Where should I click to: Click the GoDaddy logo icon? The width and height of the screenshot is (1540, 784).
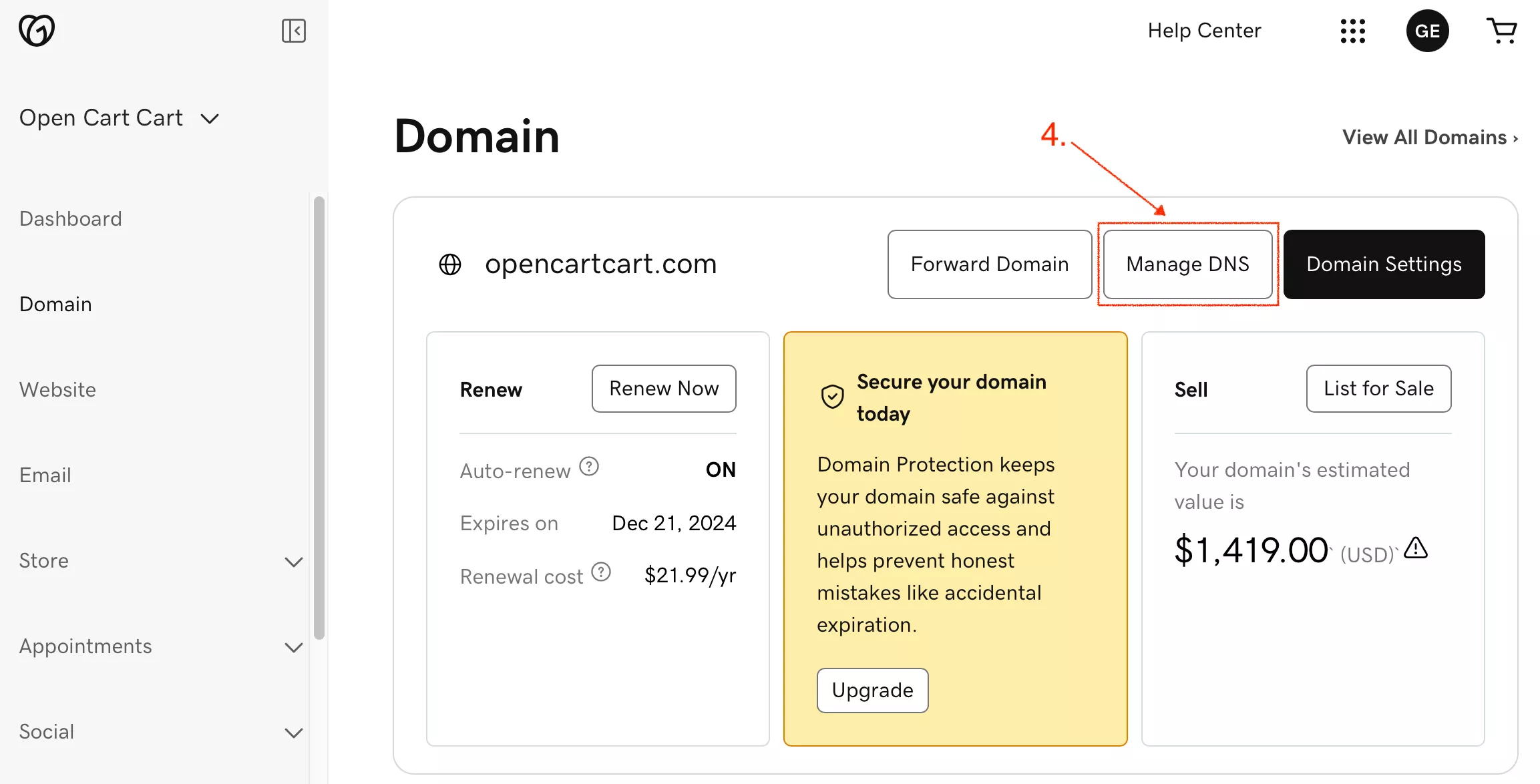point(37,31)
